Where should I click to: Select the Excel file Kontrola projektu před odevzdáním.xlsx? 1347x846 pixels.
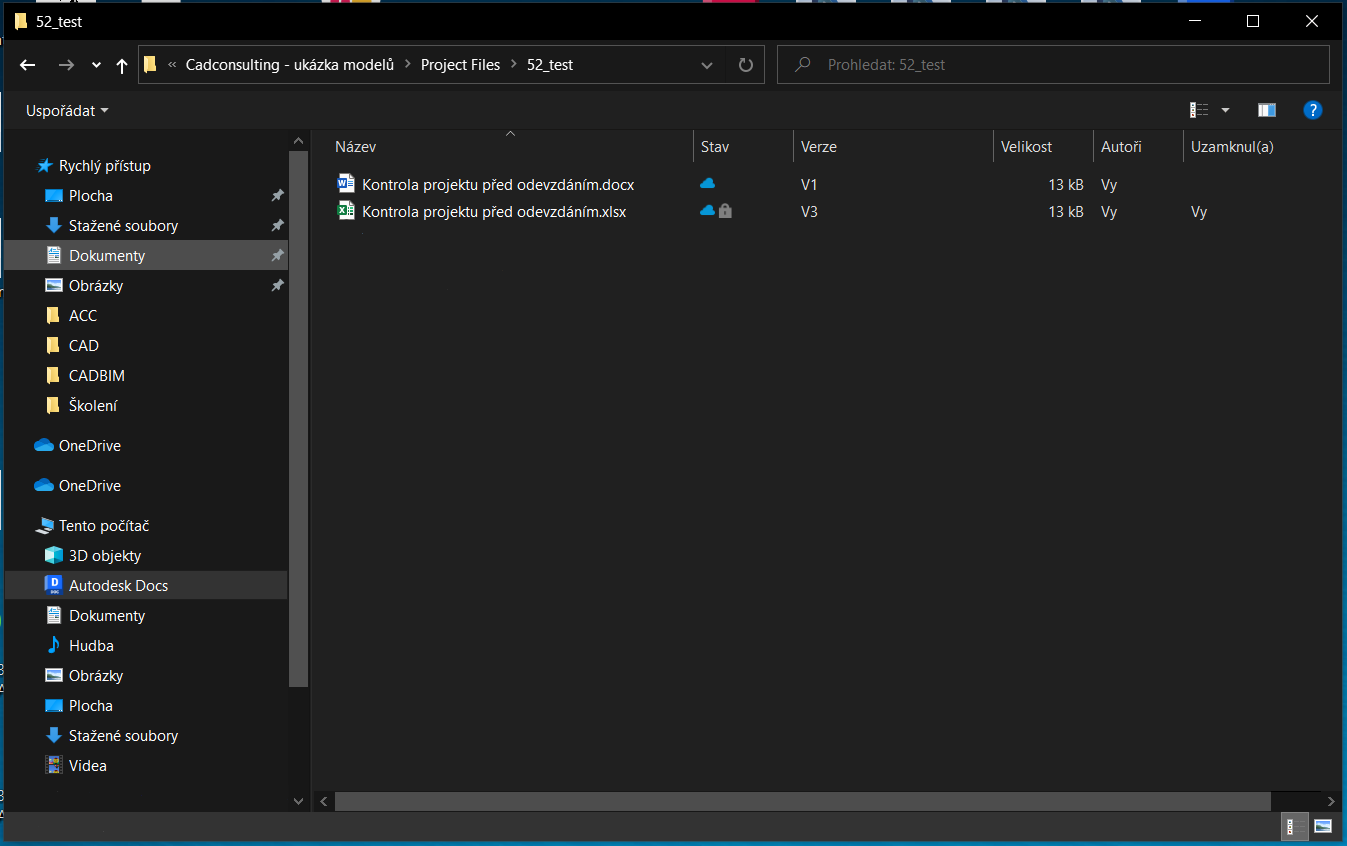tap(493, 211)
